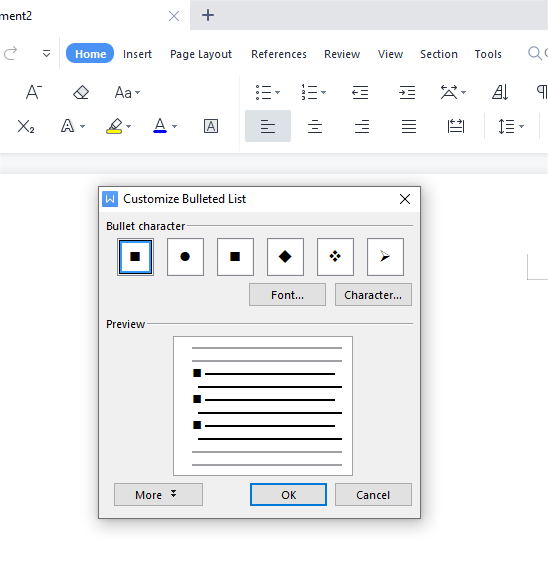Expand the Asian Layout dropdown arrow
The height and width of the screenshot is (570, 548).
pos(463,92)
